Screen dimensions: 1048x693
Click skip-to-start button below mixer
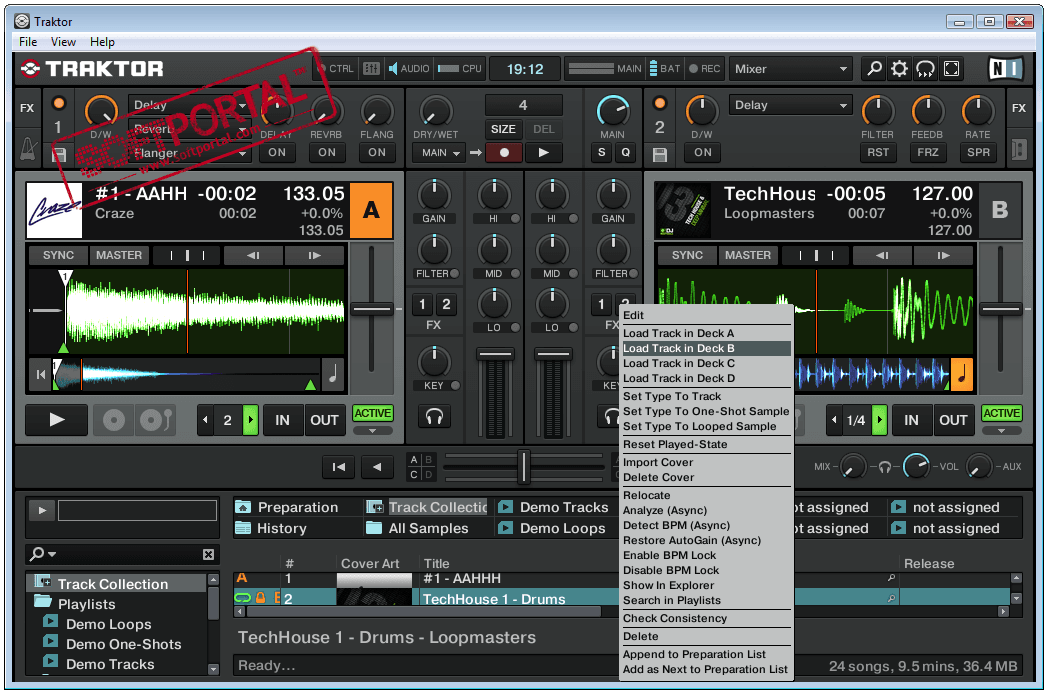pyautogui.click(x=339, y=466)
